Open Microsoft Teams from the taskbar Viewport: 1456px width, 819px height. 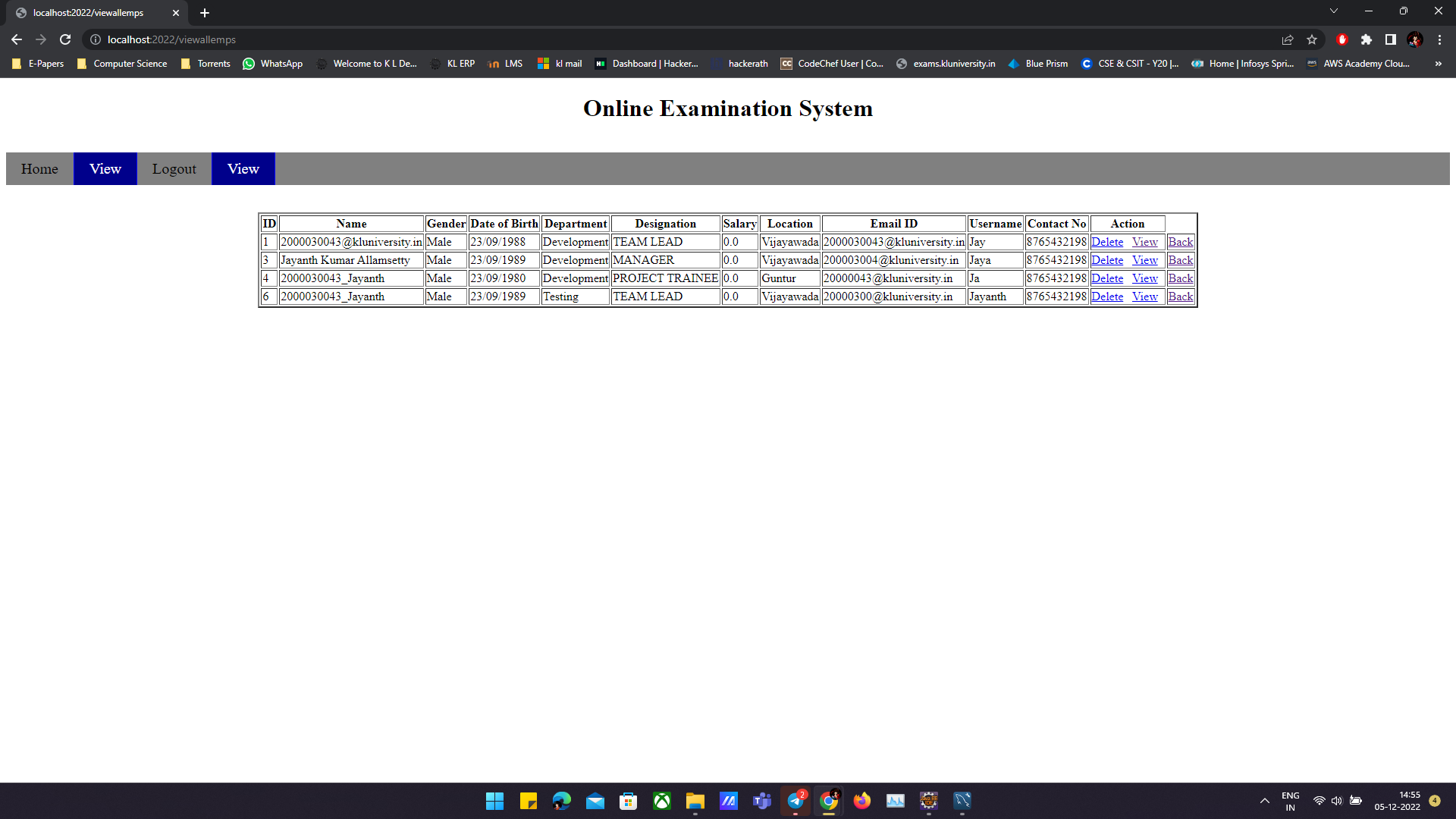(x=761, y=801)
